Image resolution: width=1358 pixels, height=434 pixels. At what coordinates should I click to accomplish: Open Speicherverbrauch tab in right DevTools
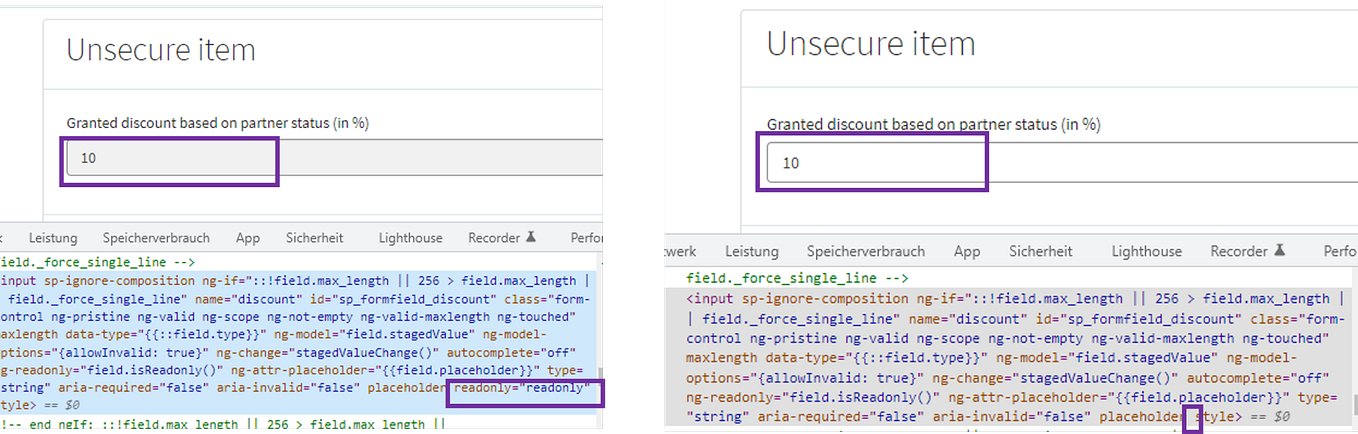click(866, 251)
